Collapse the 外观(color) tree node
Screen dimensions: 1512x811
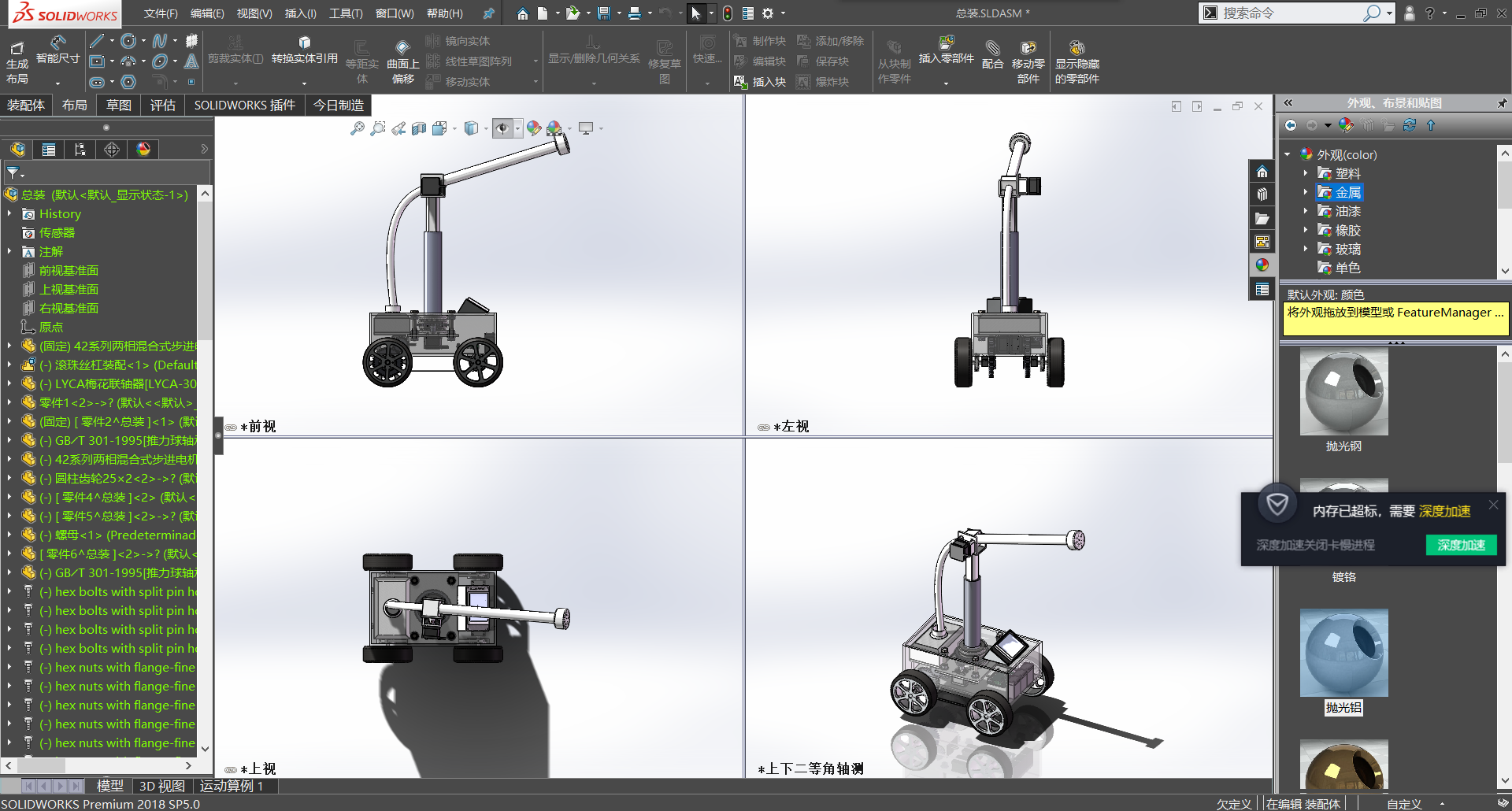[1287, 154]
